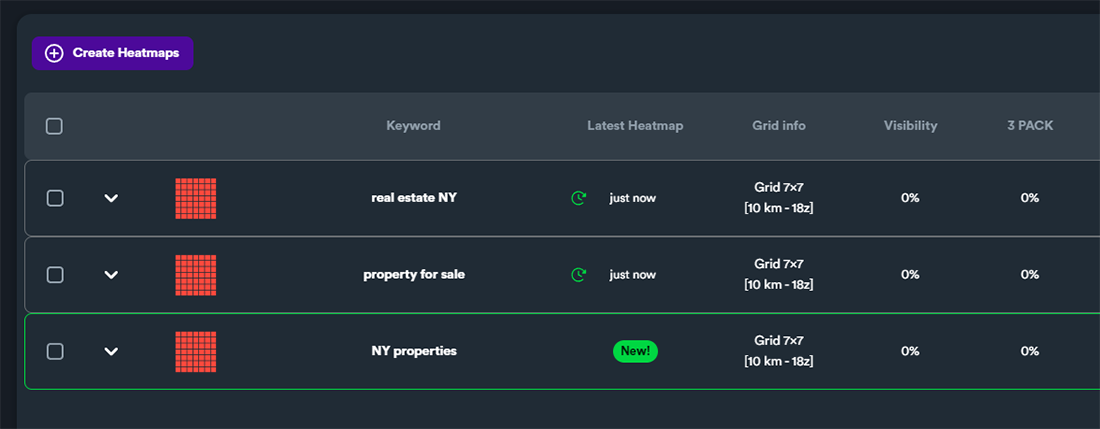The image size is (1100, 429).
Task: Click the keyword text NY properties
Action: tap(414, 351)
